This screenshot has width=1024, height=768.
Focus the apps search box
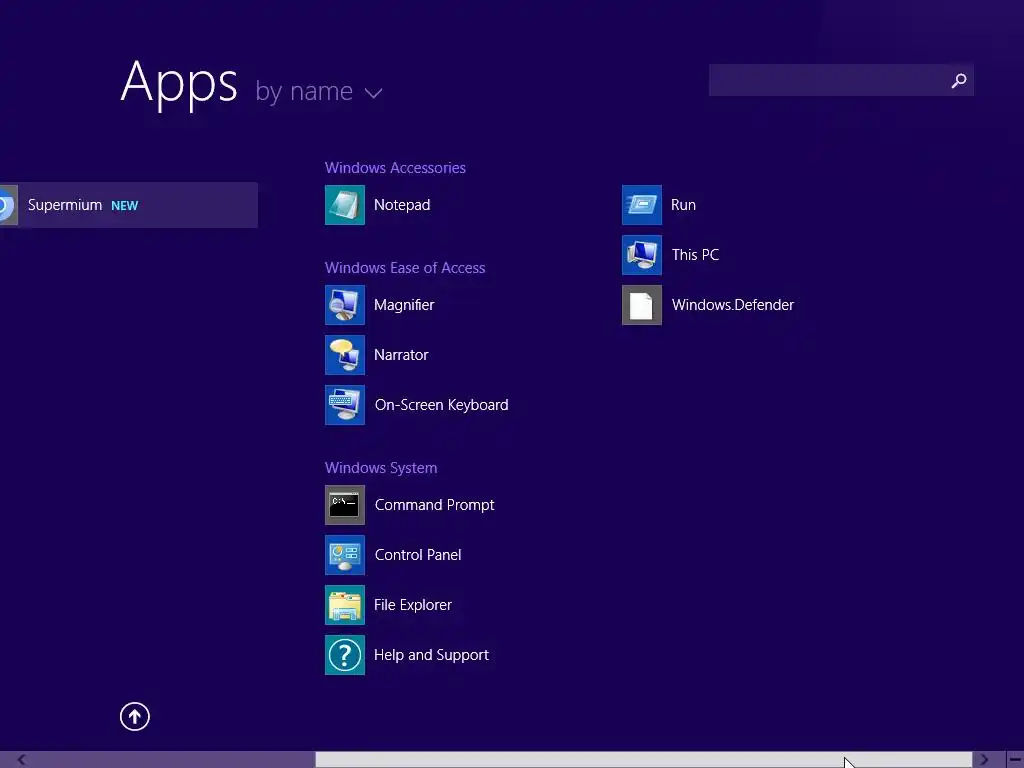click(841, 80)
